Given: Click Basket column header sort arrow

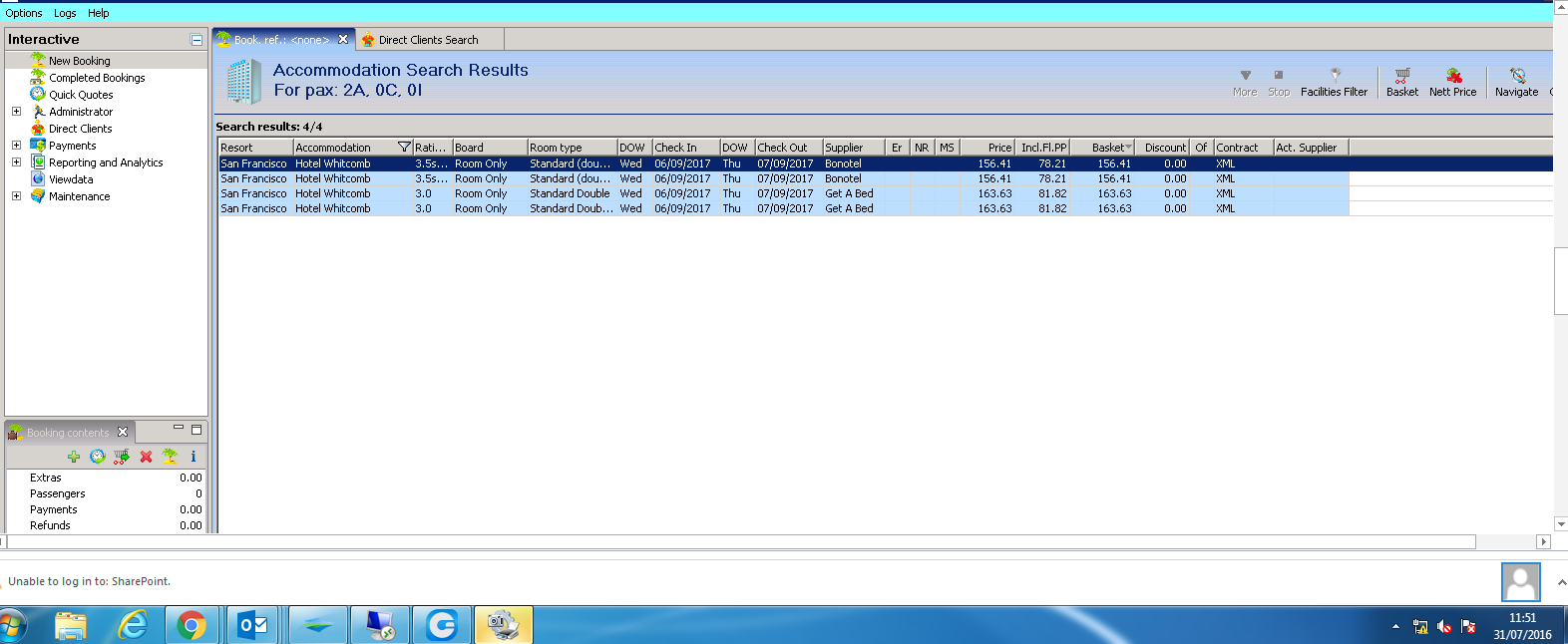Looking at the screenshot, I should coord(1128,148).
